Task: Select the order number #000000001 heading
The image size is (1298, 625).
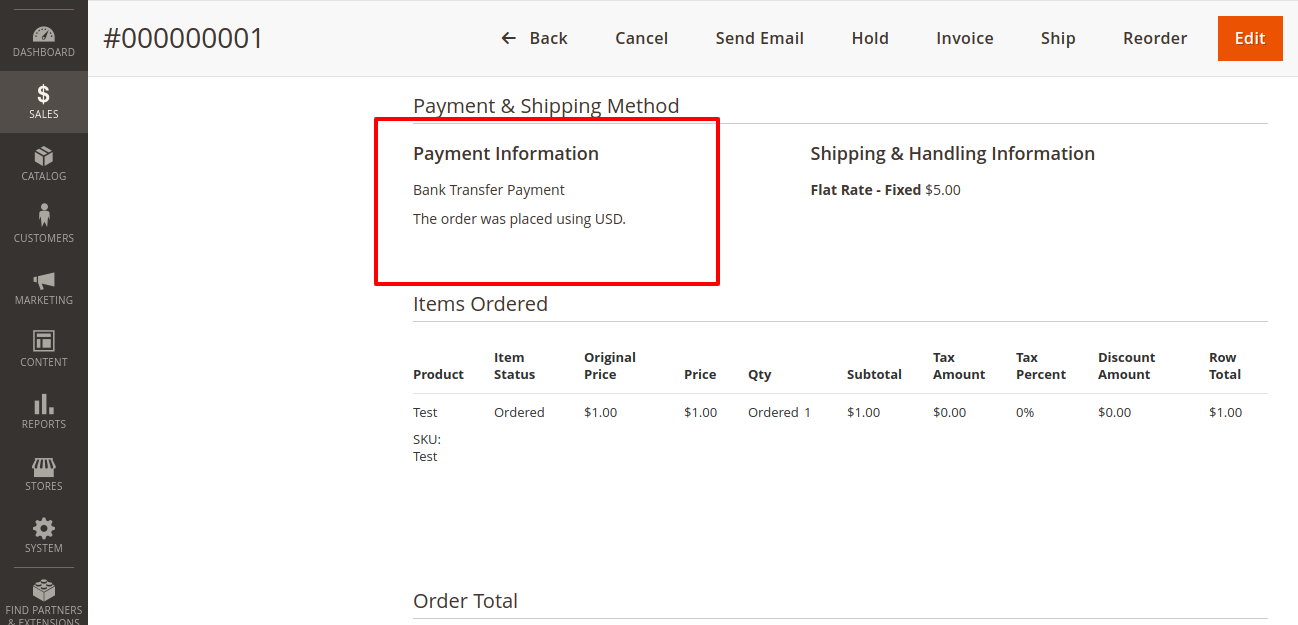Action: click(183, 38)
